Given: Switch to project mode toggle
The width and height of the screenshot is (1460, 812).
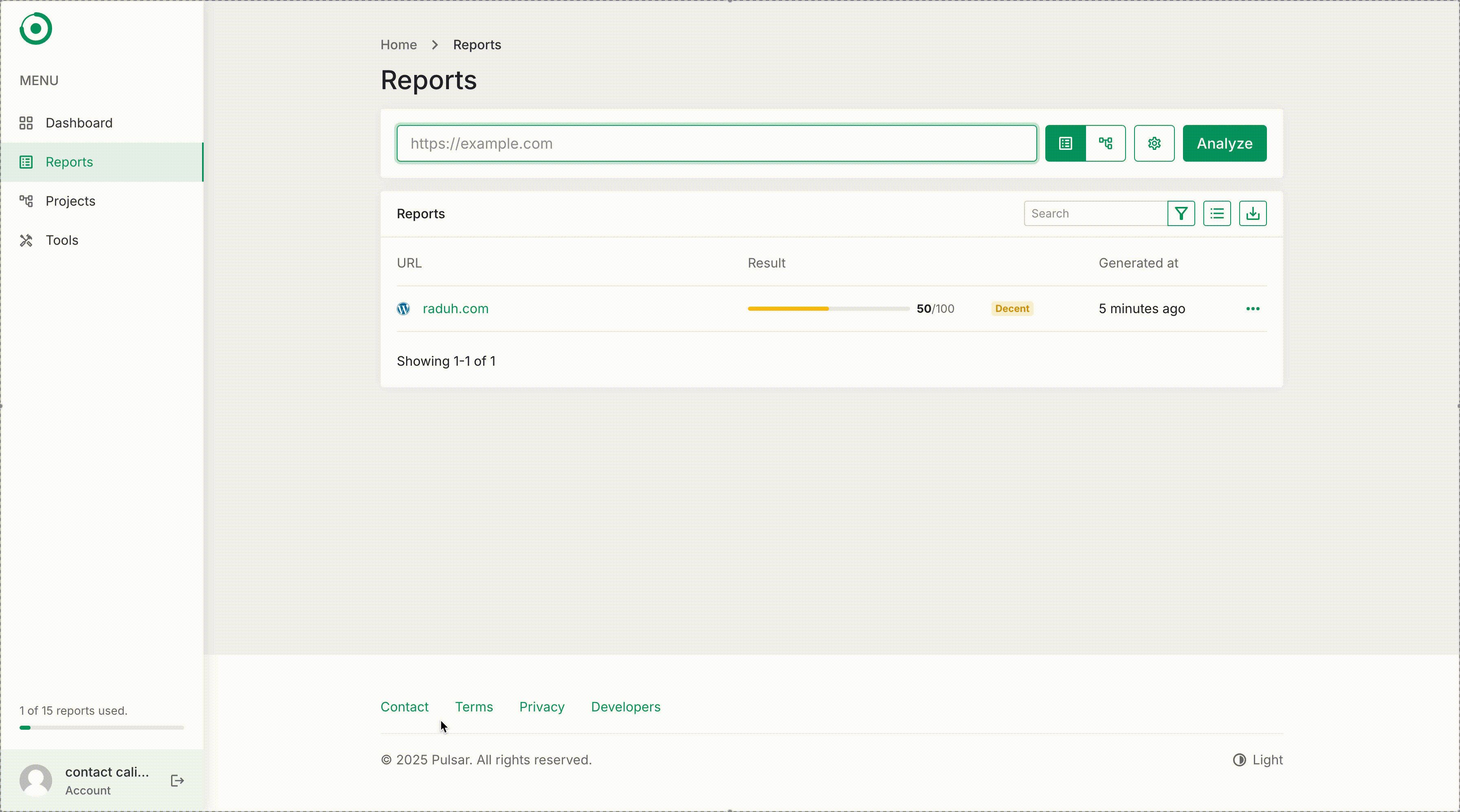Looking at the screenshot, I should coord(1106,143).
